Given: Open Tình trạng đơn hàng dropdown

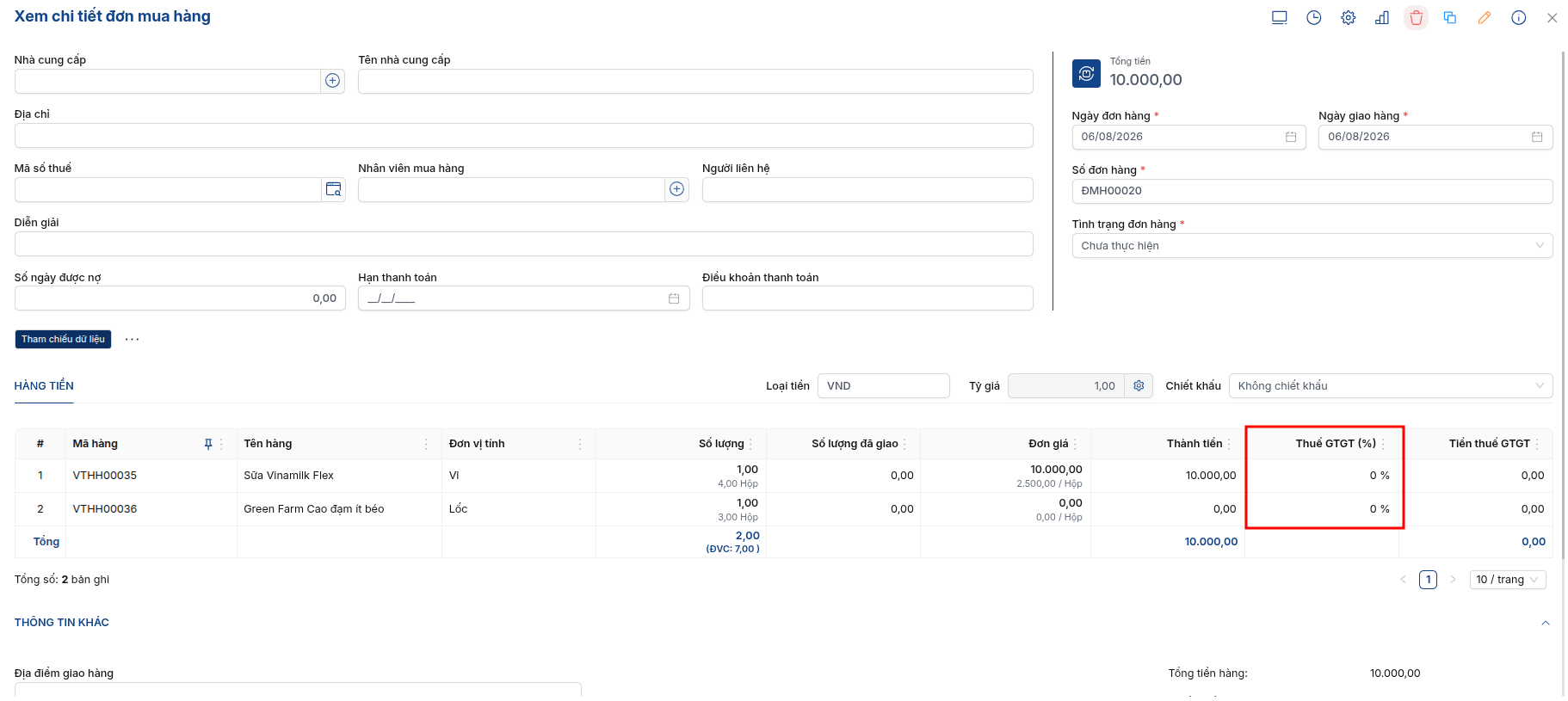Looking at the screenshot, I should (1312, 246).
